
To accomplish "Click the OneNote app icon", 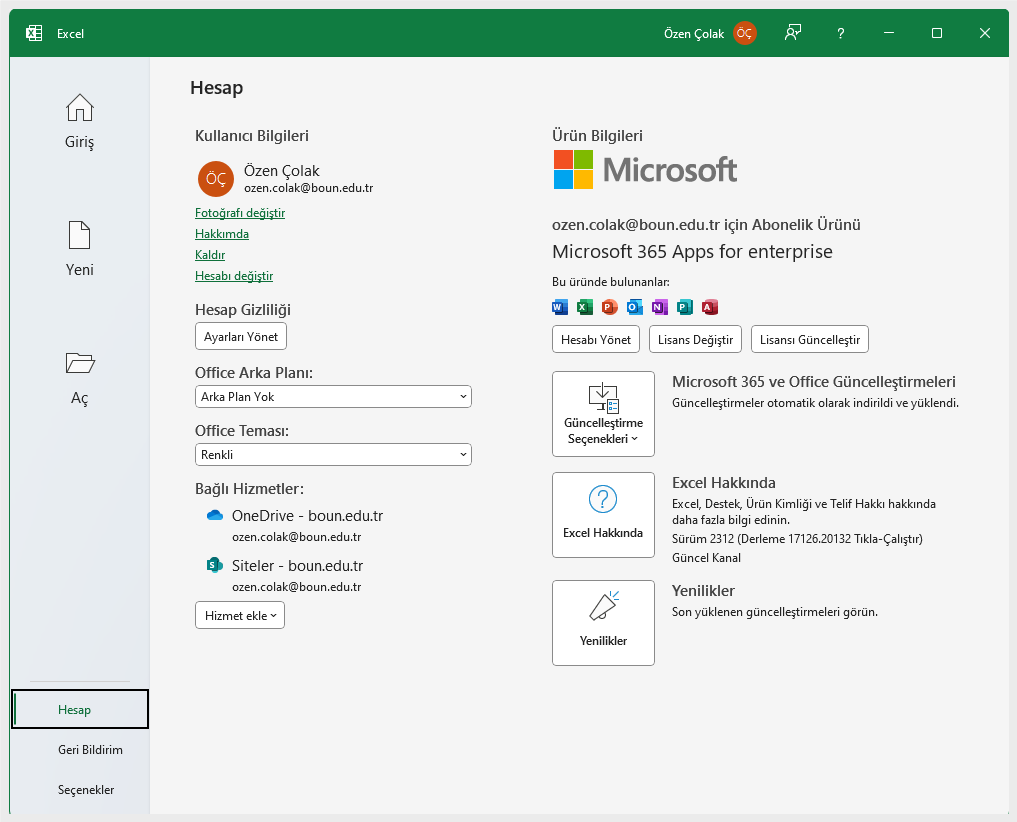I will pos(660,307).
